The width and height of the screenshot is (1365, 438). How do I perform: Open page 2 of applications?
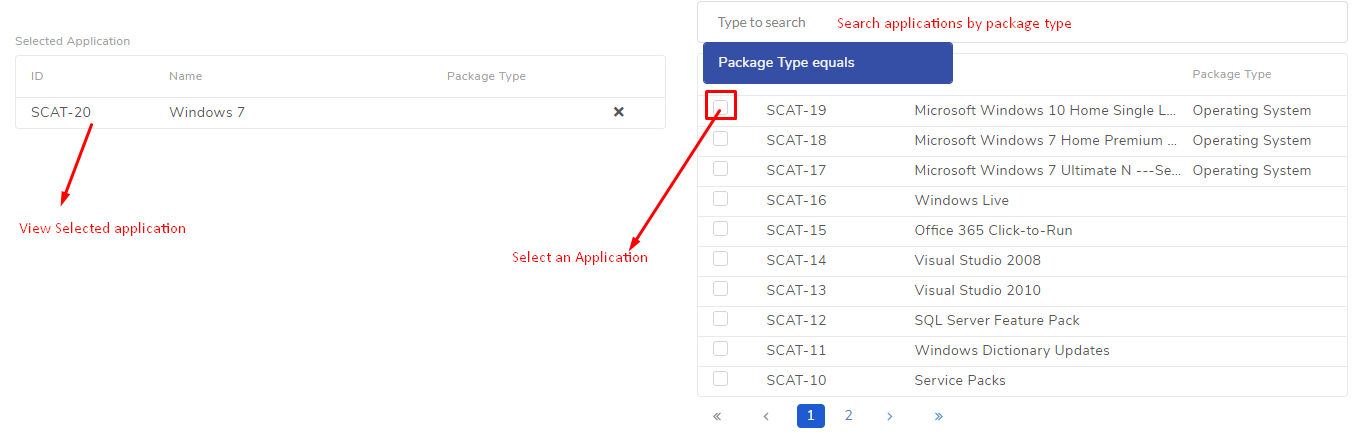point(848,416)
